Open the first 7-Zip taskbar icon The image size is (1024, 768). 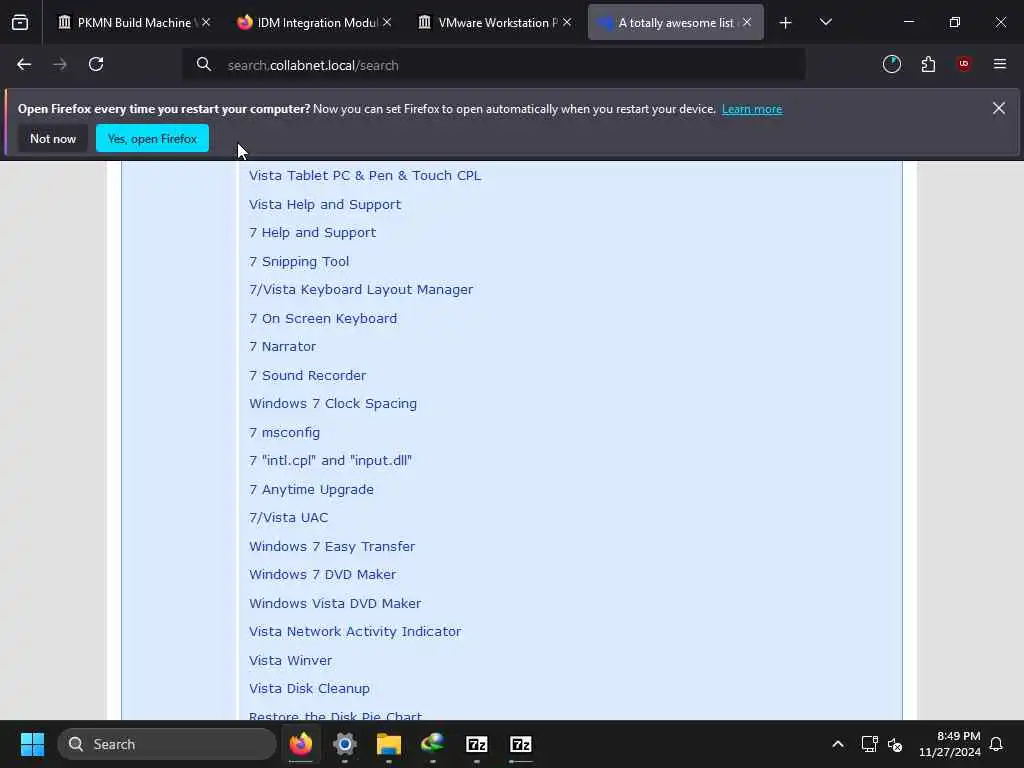pyautogui.click(x=477, y=744)
